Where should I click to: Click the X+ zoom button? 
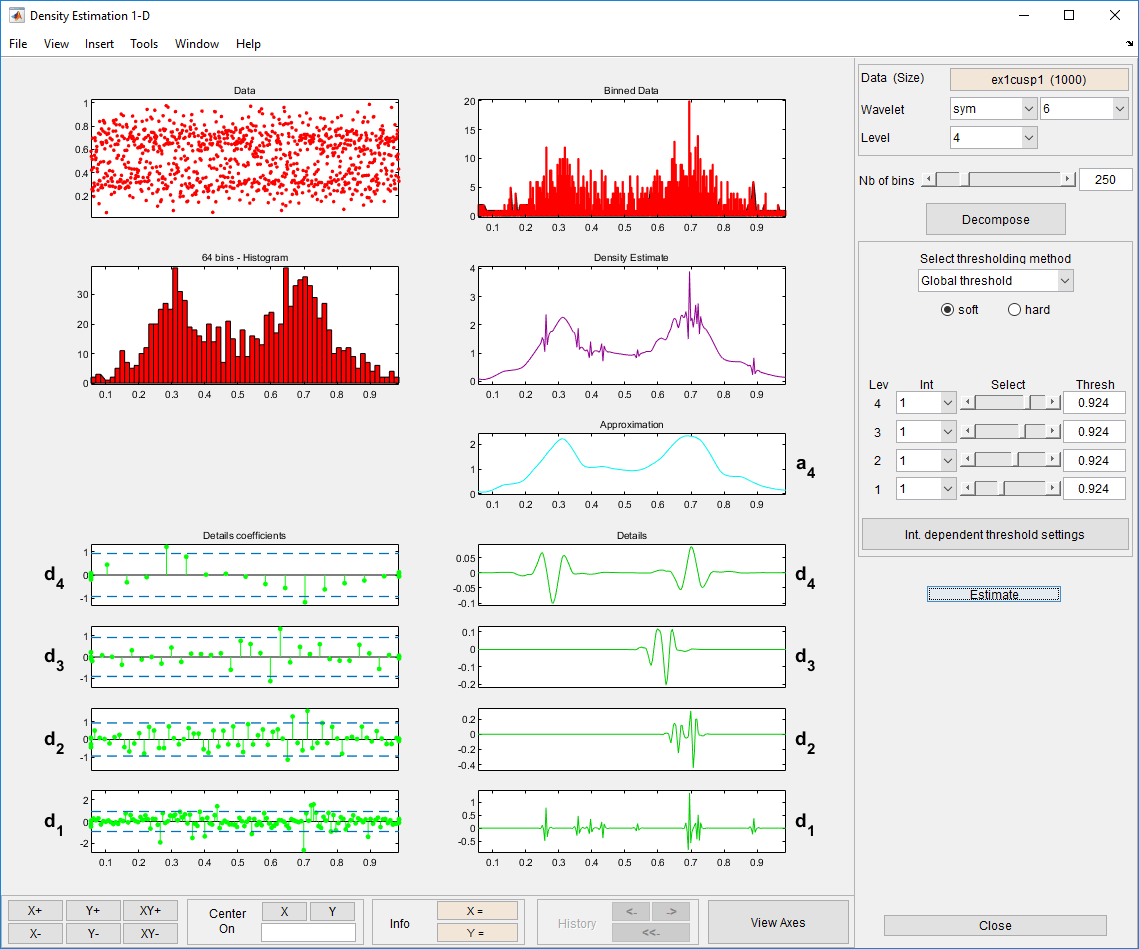35,910
